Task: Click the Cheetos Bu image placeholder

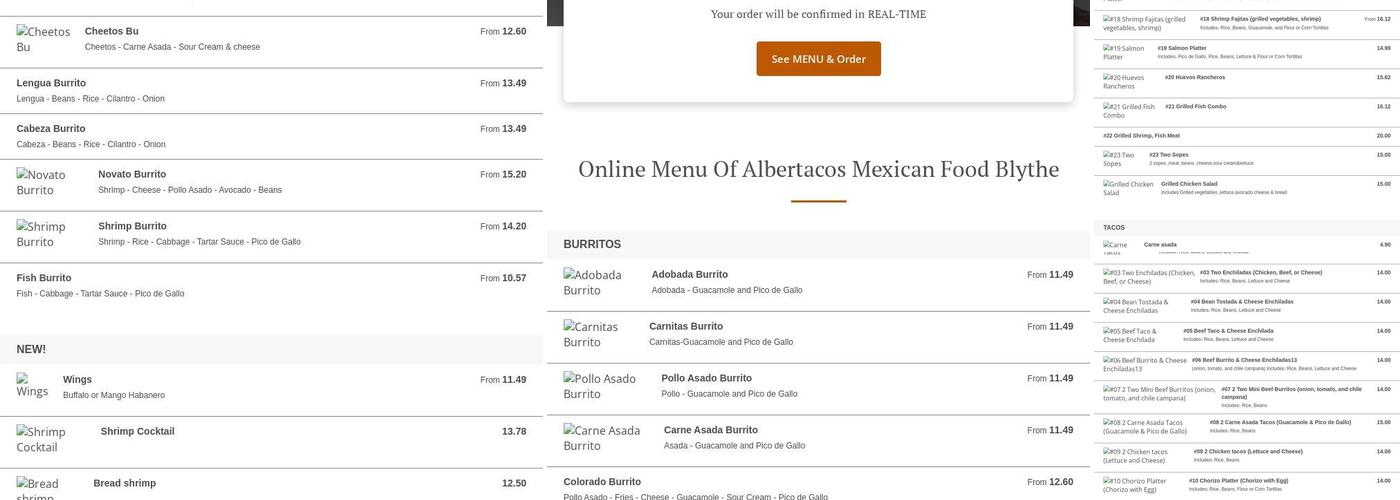Action: [43, 39]
